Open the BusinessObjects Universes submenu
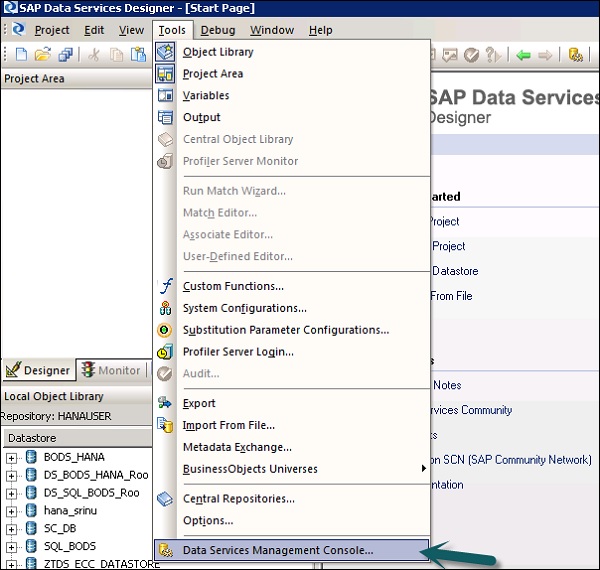This screenshot has width=600, height=570. coord(250,469)
